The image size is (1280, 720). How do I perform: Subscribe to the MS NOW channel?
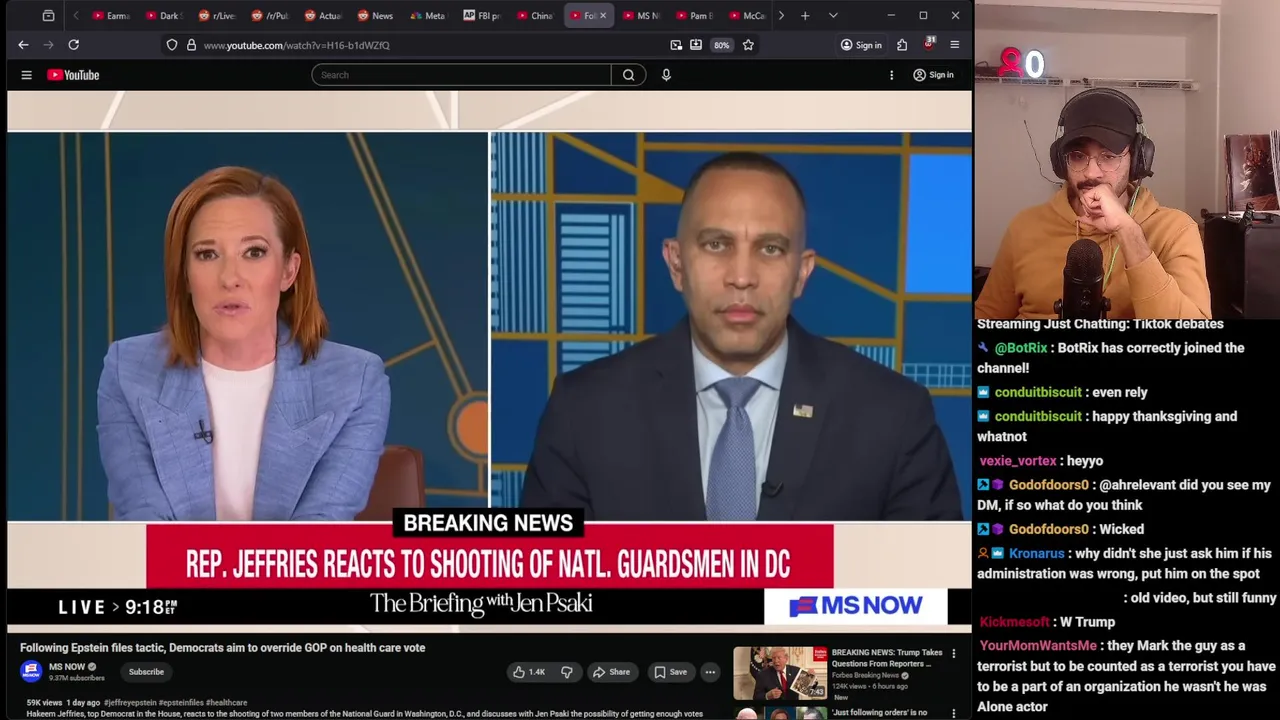tap(146, 672)
